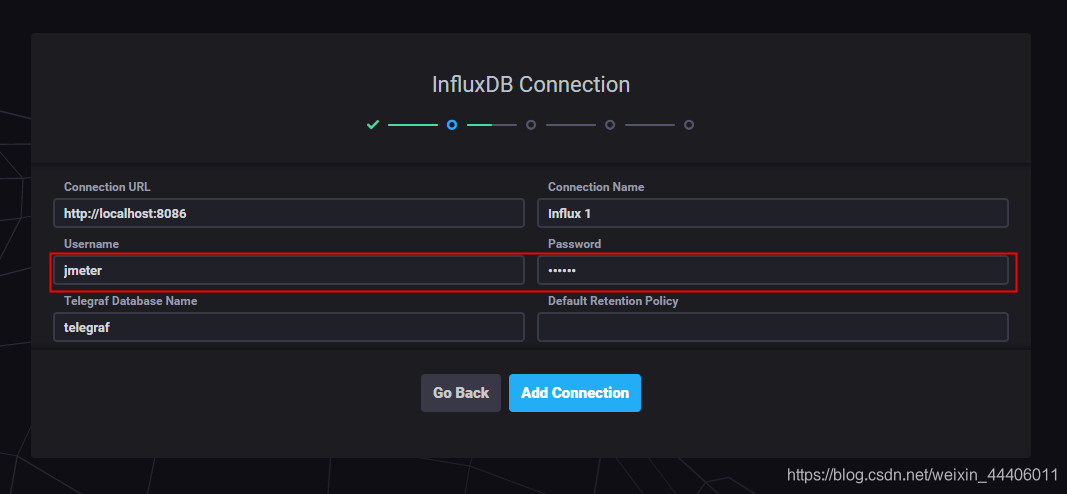
Task: Click the active blue step circle
Action: tap(452, 125)
